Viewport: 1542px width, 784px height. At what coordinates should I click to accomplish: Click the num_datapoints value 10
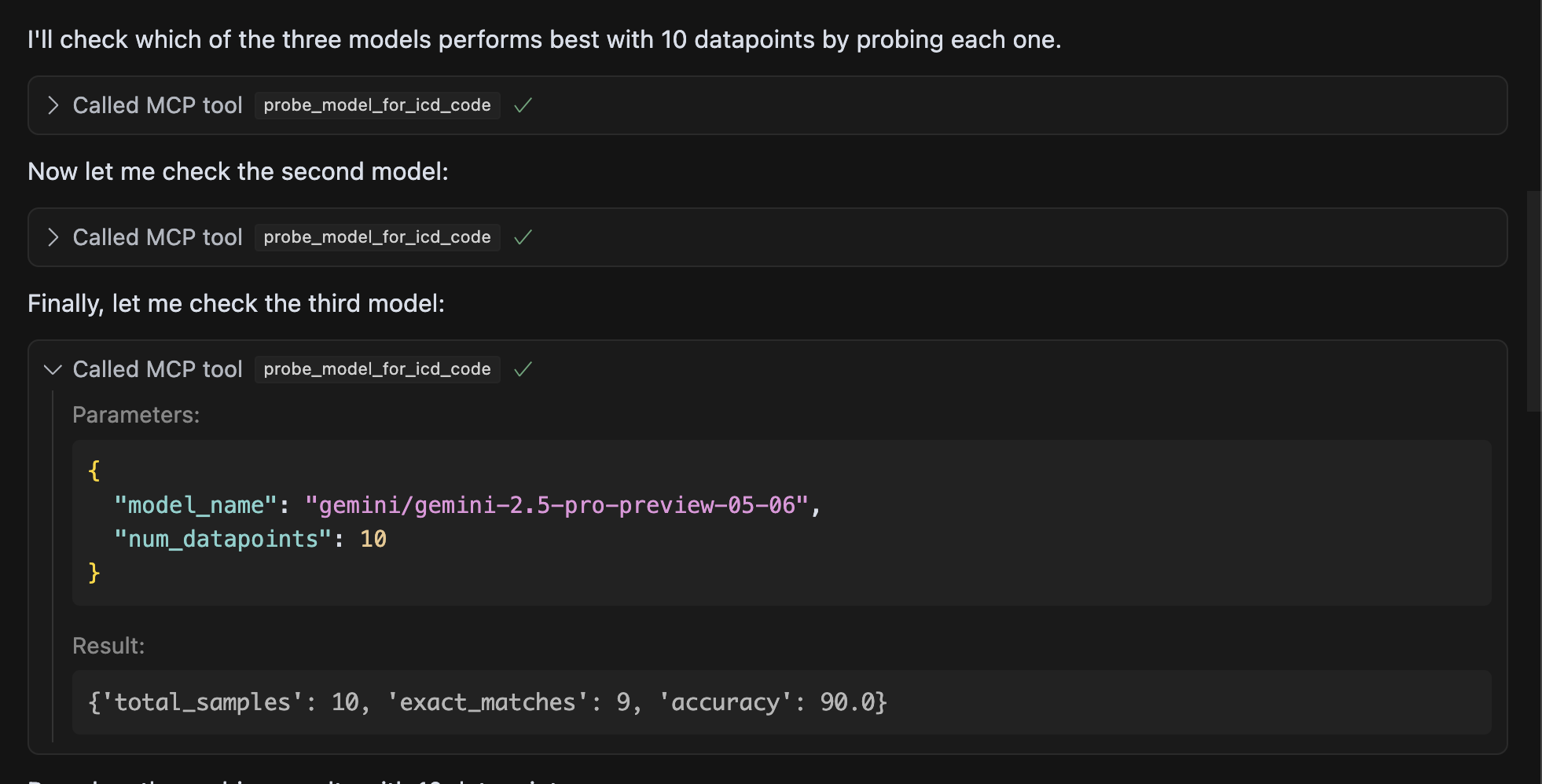point(373,539)
